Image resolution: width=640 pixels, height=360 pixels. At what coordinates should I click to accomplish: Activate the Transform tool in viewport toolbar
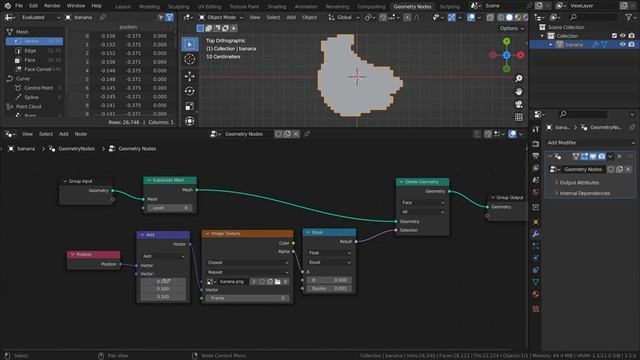[189, 121]
